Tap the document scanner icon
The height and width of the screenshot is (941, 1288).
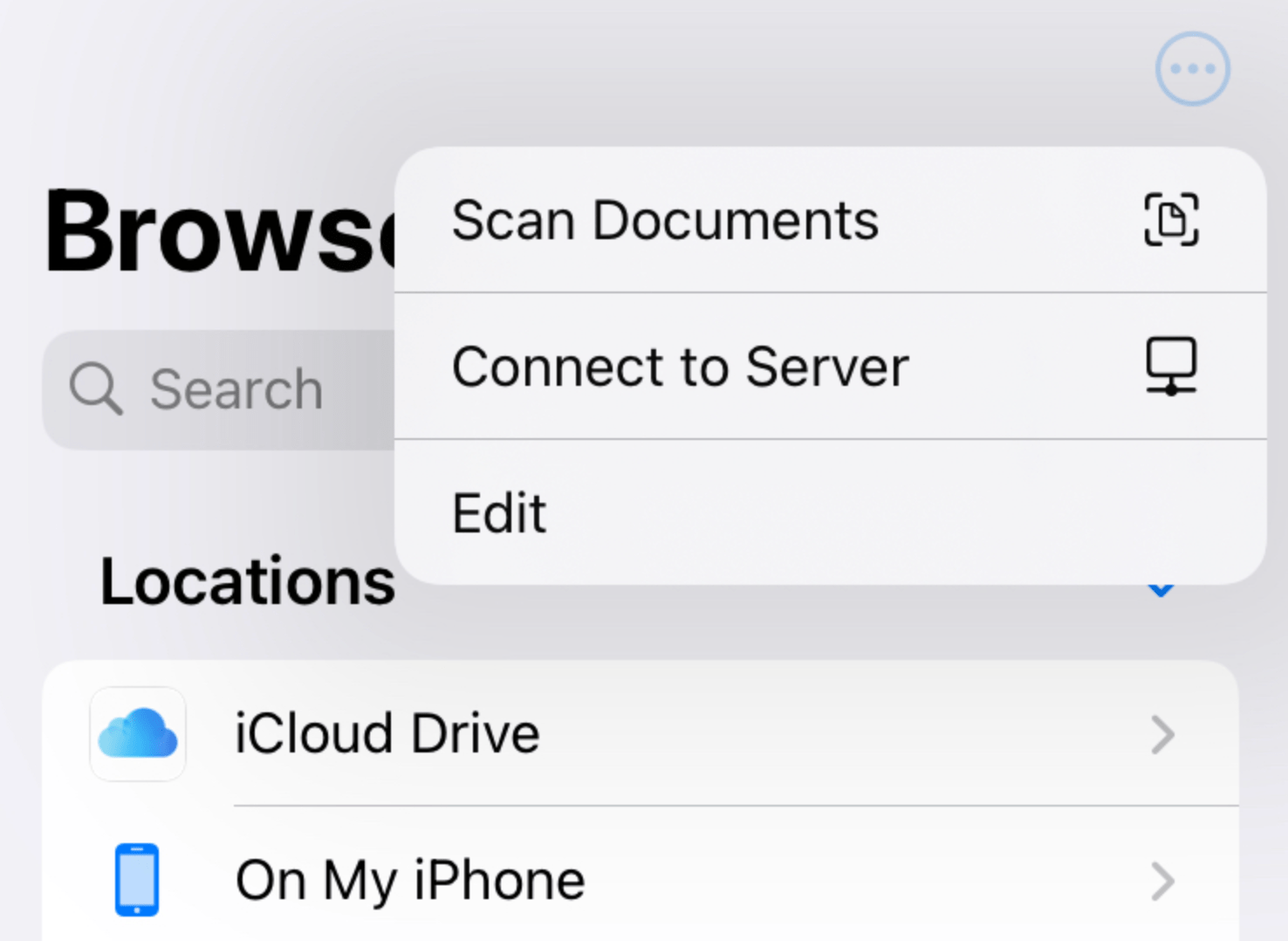click(1171, 220)
